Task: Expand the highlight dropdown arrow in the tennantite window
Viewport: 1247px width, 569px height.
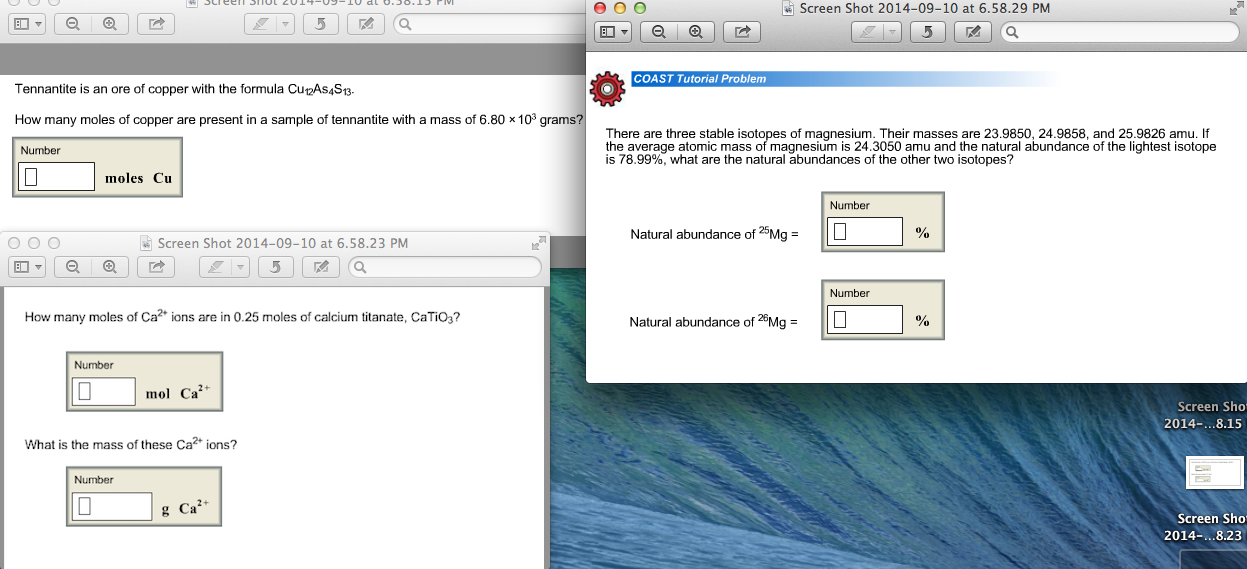Action: click(x=284, y=24)
